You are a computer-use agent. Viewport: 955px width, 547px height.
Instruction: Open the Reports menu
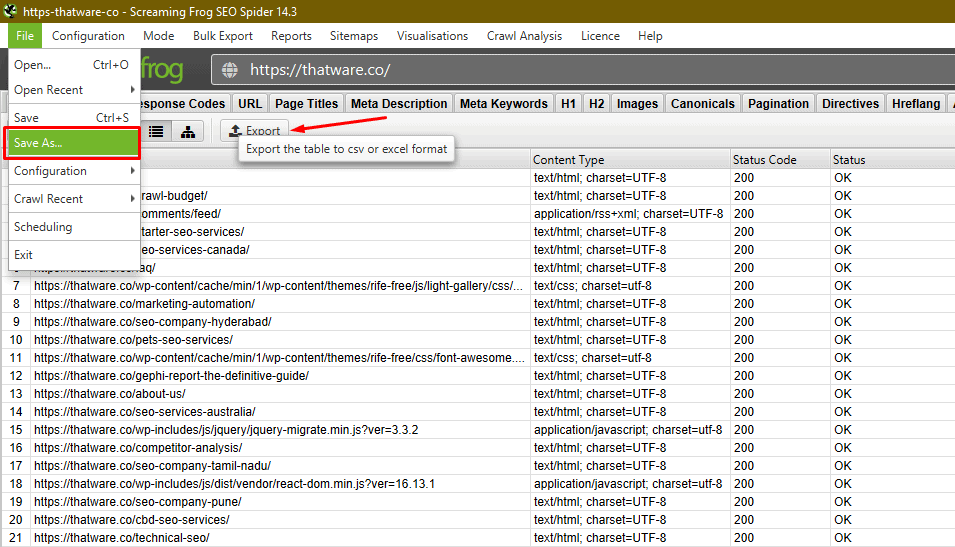pyautogui.click(x=291, y=36)
